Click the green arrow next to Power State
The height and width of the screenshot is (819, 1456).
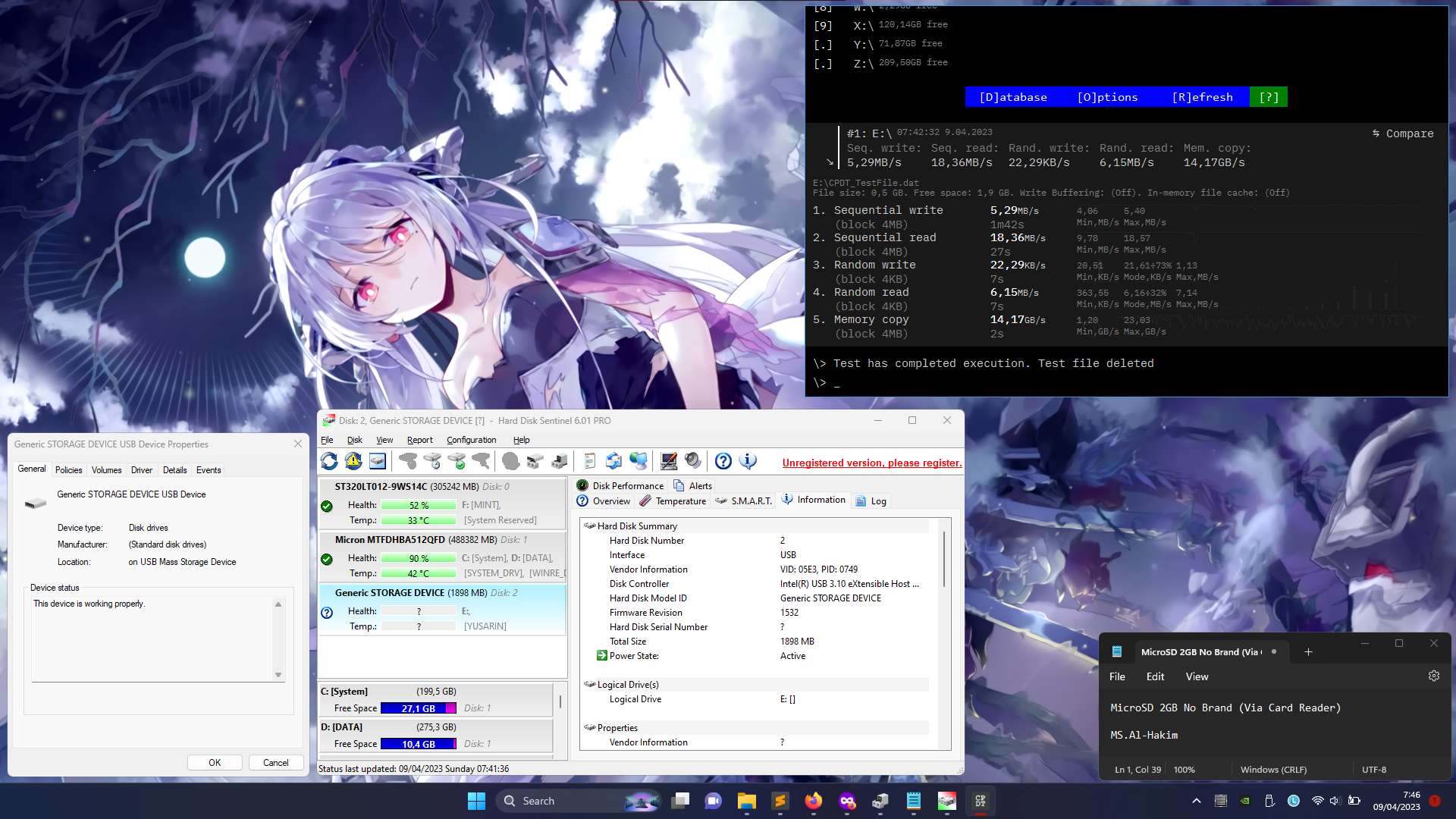601,656
